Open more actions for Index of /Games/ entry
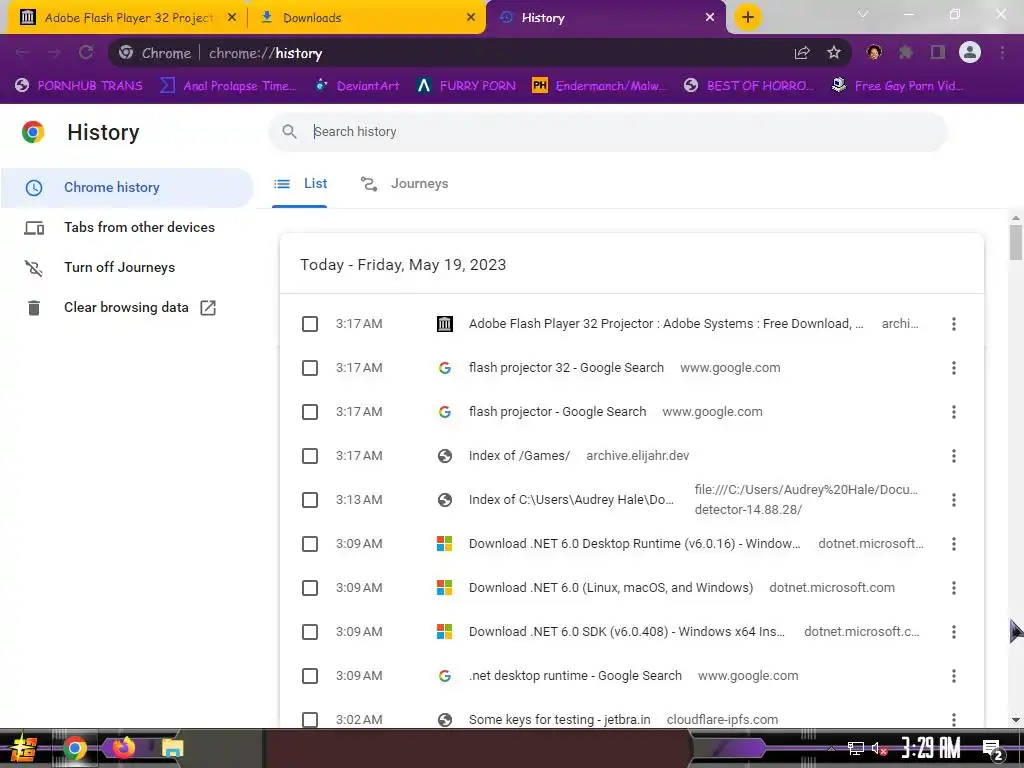This screenshot has width=1024, height=768. click(x=953, y=456)
